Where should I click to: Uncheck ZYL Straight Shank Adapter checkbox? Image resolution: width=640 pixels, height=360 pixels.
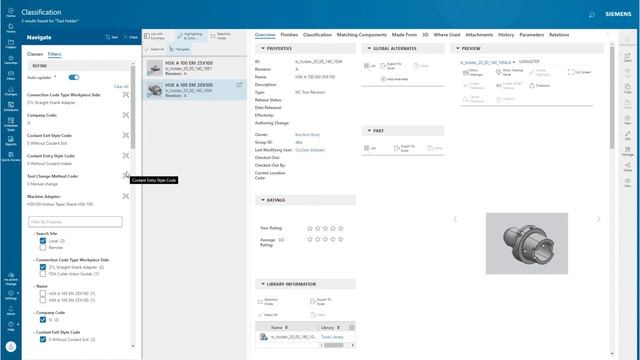(x=43, y=267)
